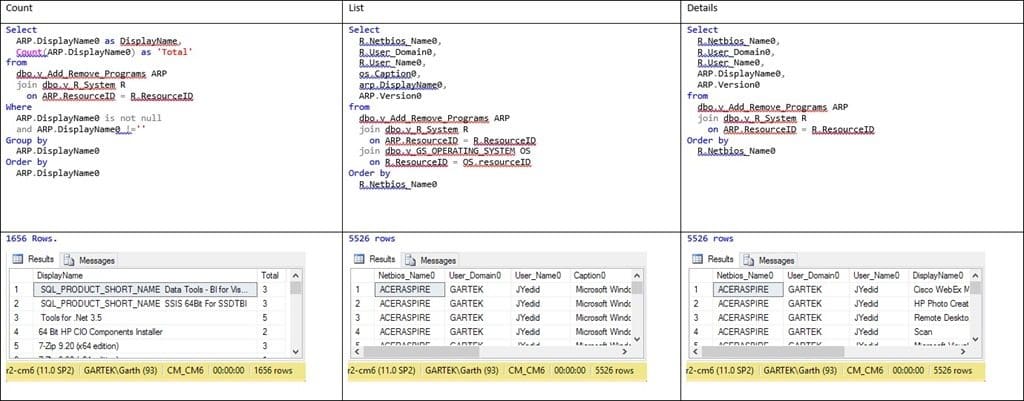Viewport: 1024px width, 401px height.
Task: Click Messages page icon in Details pane
Action: [x=750, y=260]
